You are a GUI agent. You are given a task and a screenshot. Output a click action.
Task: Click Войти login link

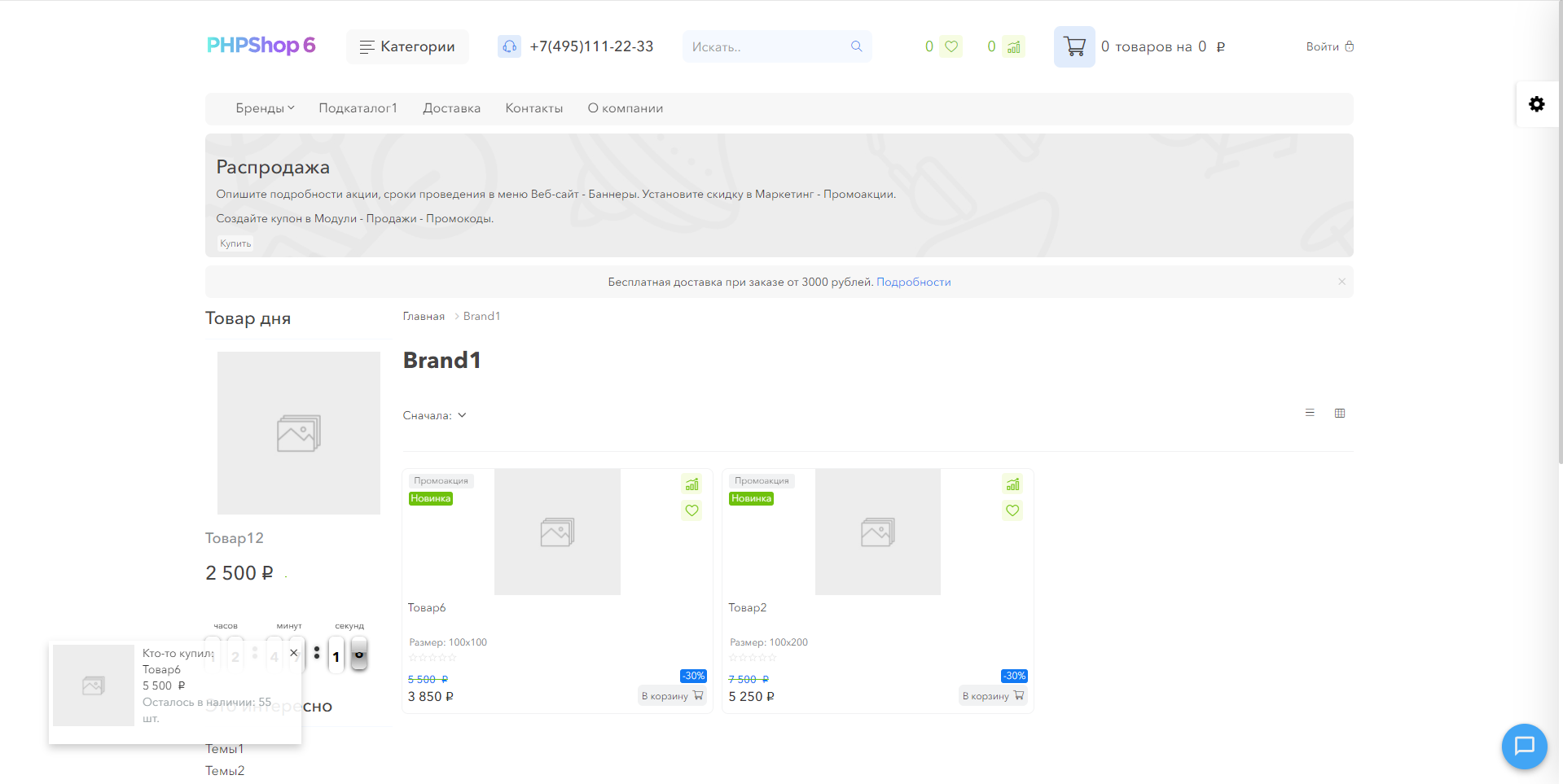point(1330,46)
